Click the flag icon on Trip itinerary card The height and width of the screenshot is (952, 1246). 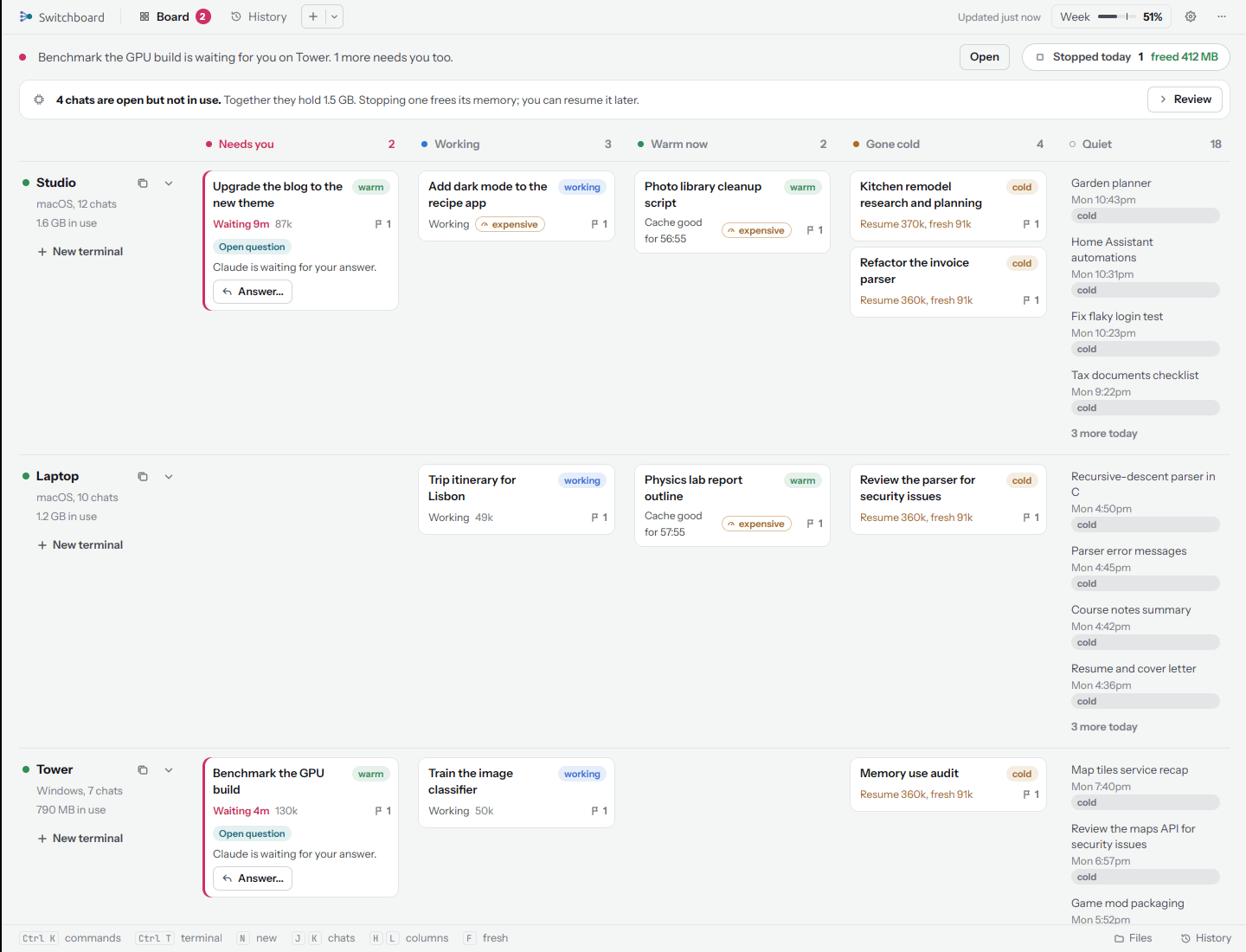pos(595,518)
